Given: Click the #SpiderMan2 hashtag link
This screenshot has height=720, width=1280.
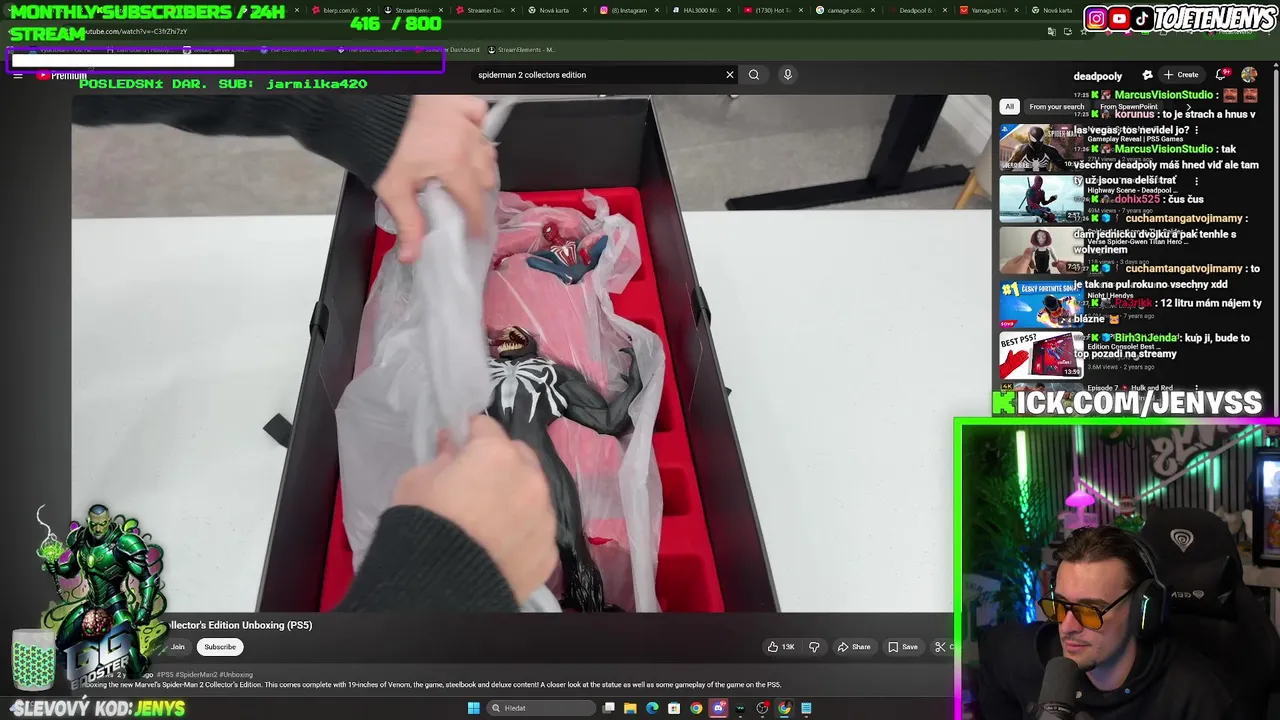Looking at the screenshot, I should click(x=195, y=675).
